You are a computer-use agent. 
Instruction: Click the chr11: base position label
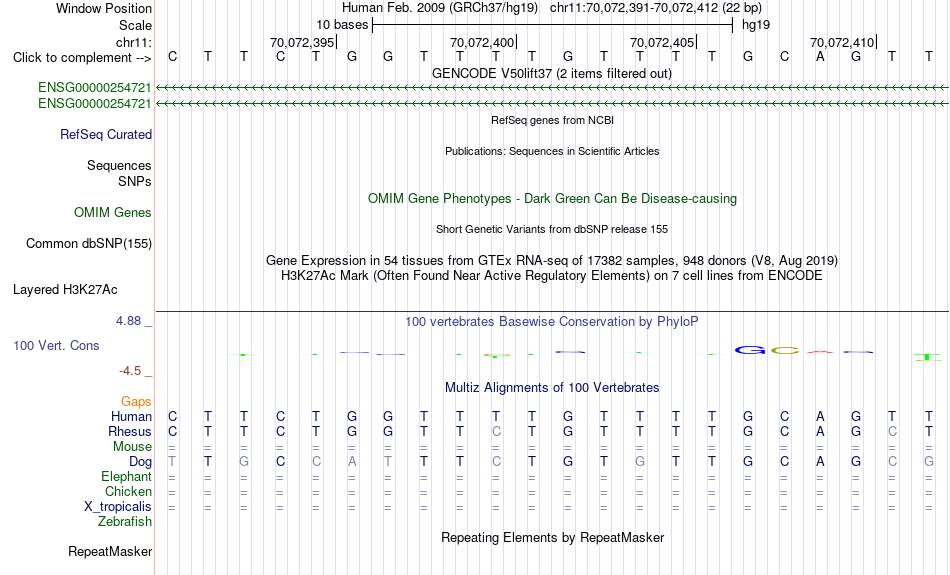(133, 42)
